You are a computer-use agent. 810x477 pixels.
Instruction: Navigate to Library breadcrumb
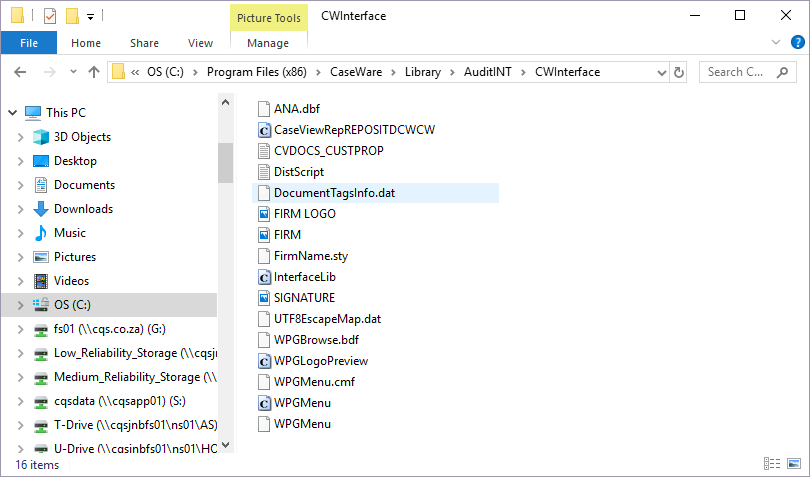[x=423, y=72]
